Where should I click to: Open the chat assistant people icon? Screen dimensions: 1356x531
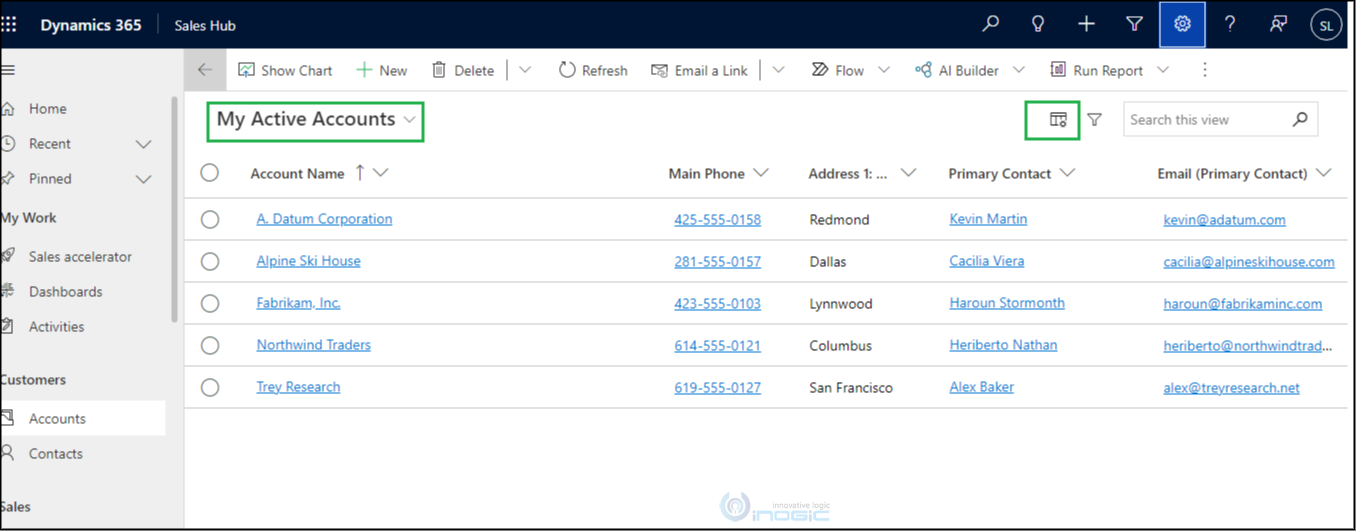(x=1278, y=24)
